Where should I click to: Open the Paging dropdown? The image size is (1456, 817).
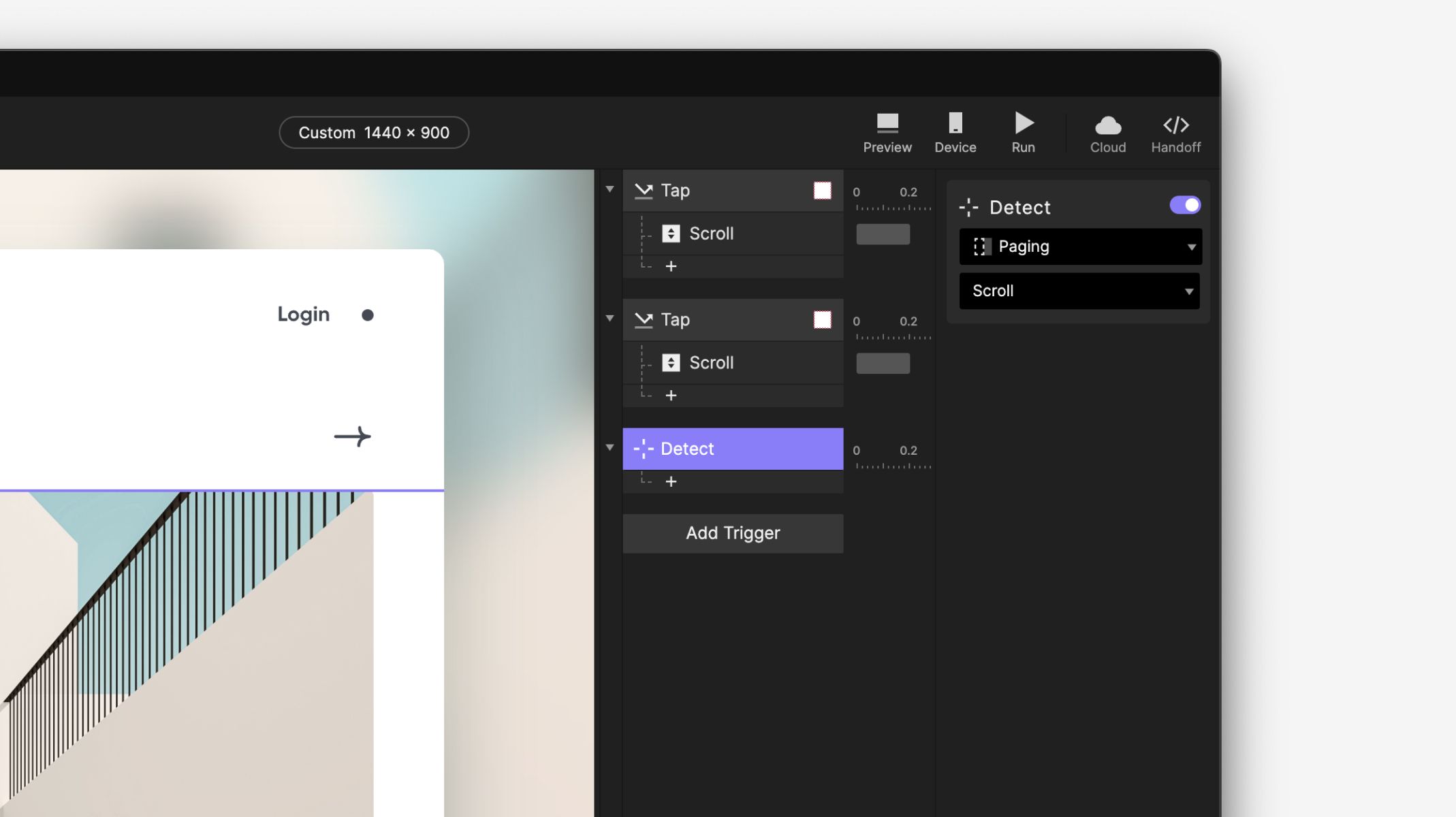(1080, 246)
